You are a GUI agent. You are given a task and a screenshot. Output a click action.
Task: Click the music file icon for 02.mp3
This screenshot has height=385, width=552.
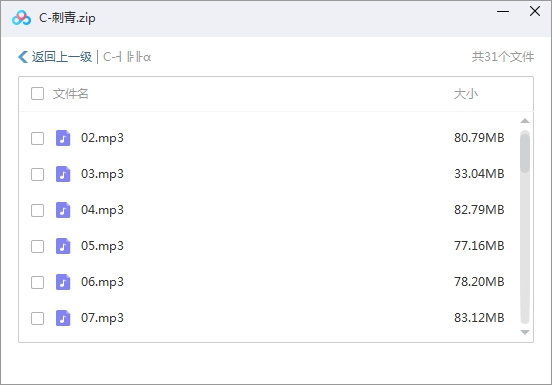point(63,138)
